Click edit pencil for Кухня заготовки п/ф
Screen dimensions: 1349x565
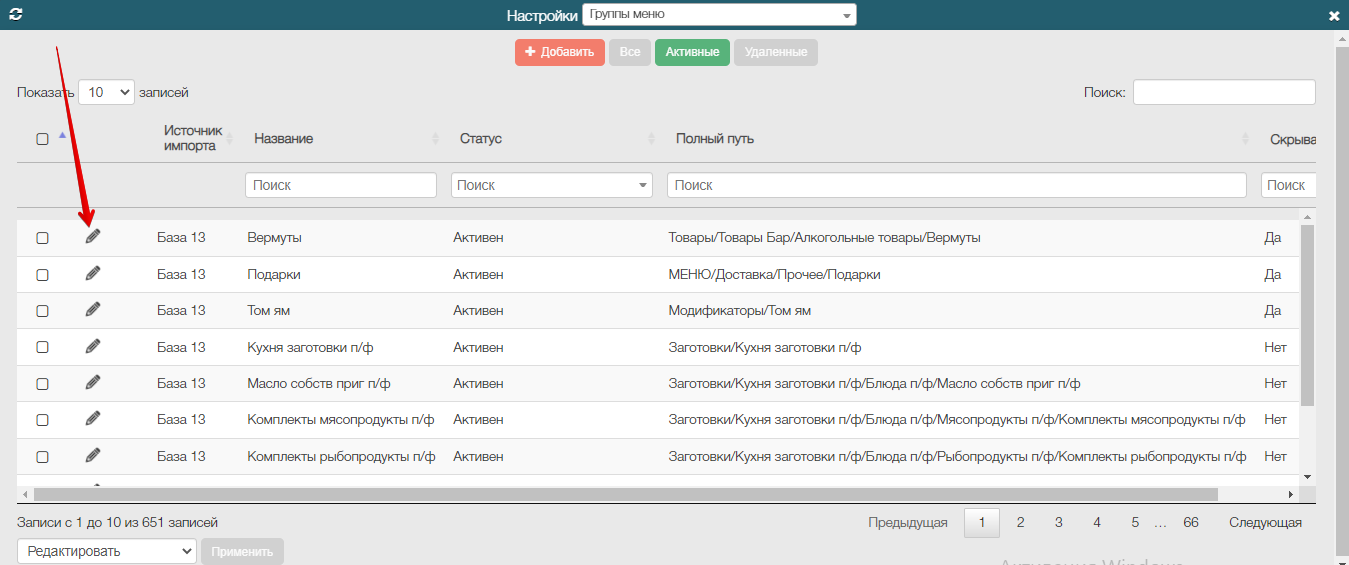93,346
